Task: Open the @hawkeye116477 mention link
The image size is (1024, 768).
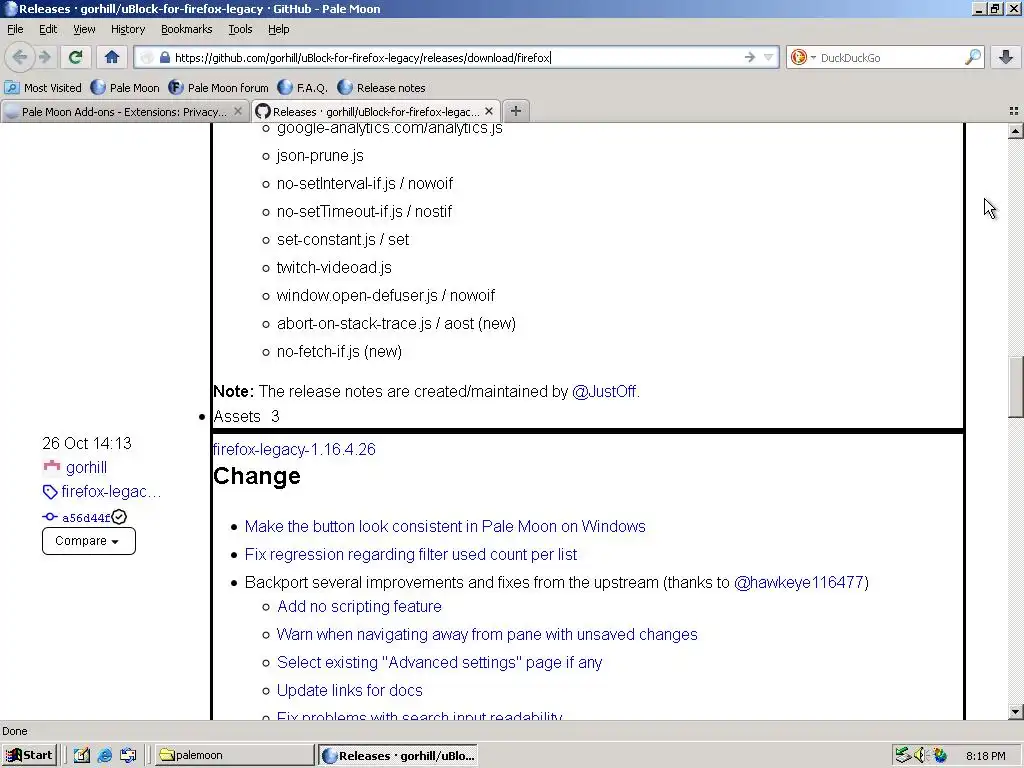Action: coord(799,583)
